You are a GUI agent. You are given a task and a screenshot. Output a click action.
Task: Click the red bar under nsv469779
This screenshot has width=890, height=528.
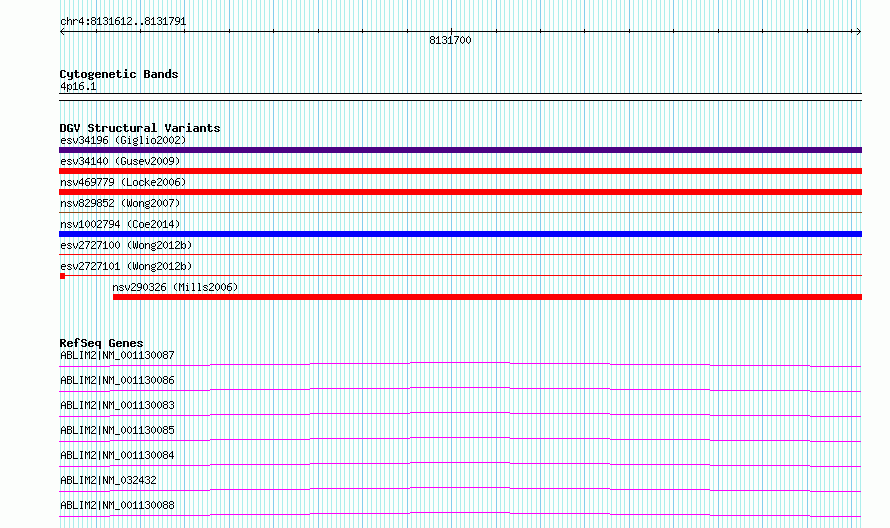pos(460,192)
